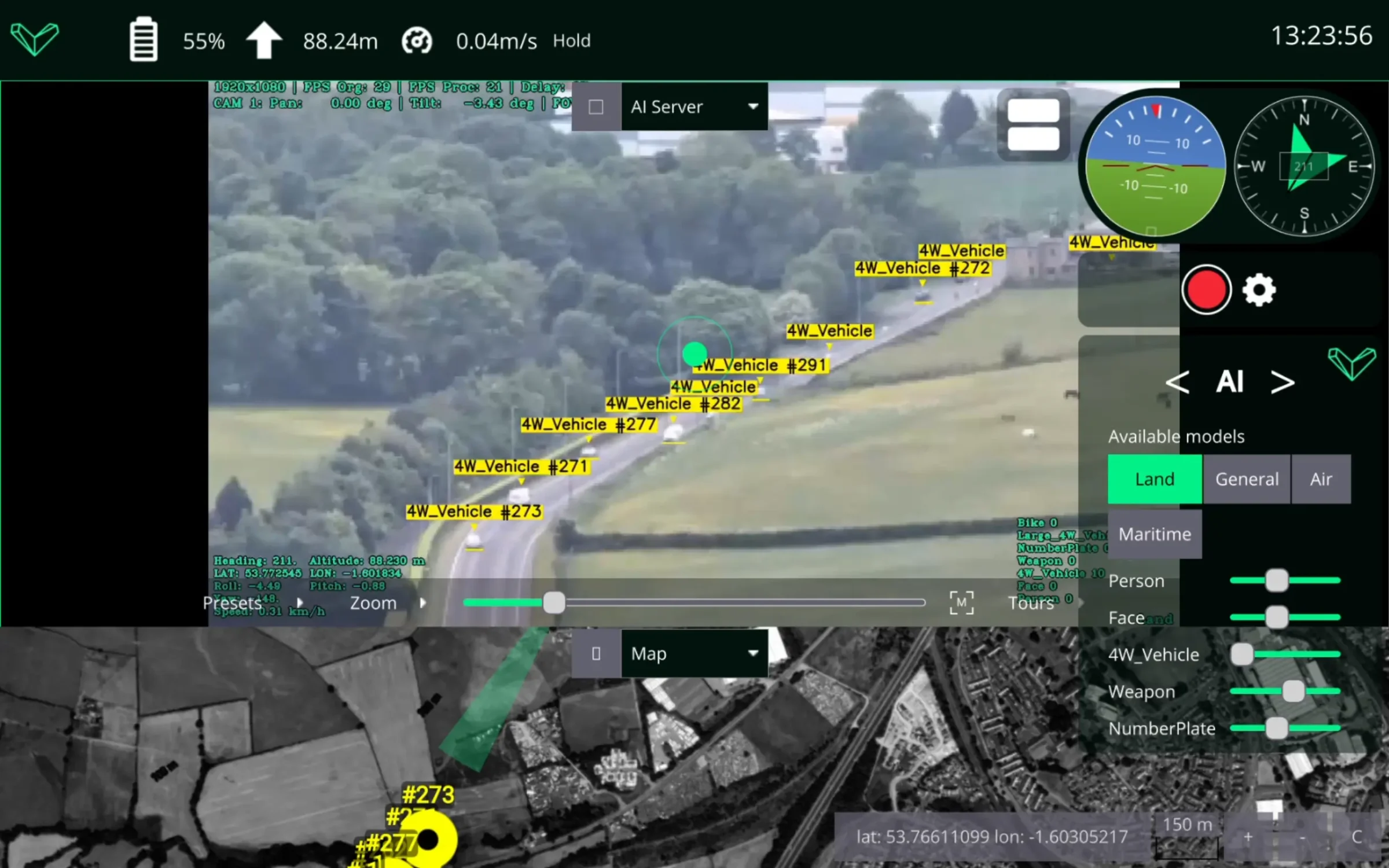Open the Tours option

point(1031,603)
